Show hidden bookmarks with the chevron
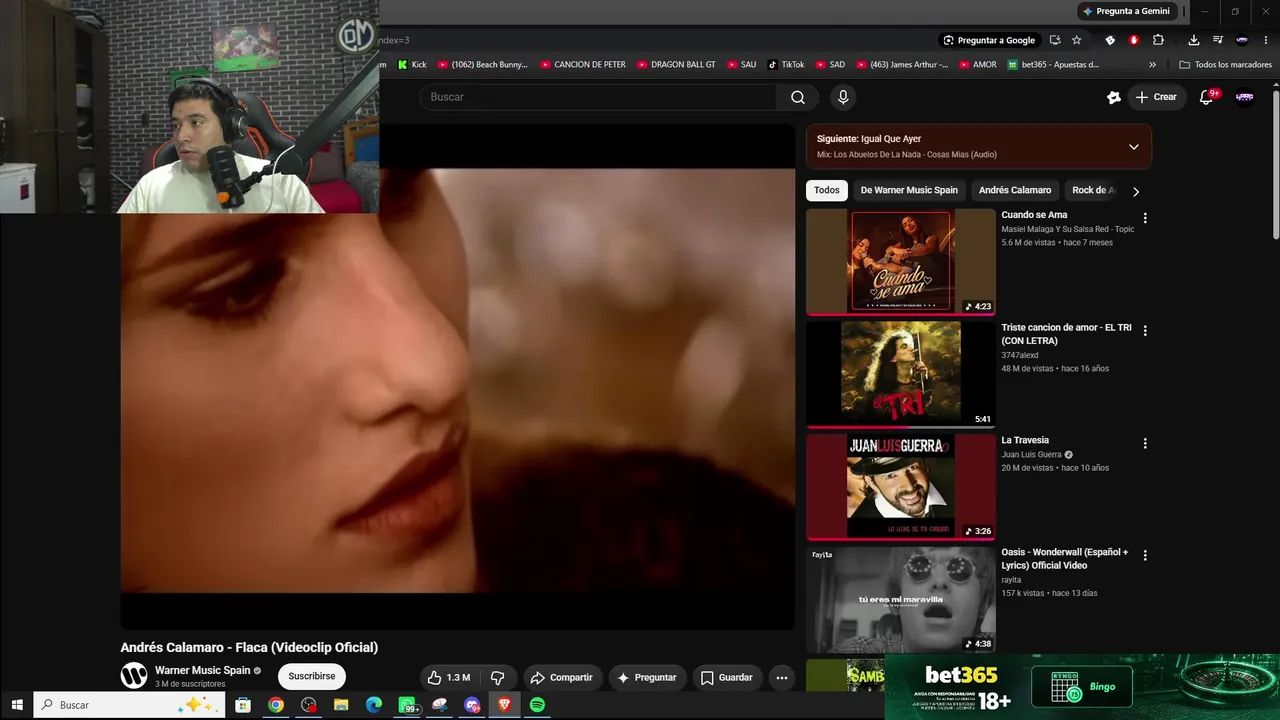1280x720 pixels. pos(1152,65)
